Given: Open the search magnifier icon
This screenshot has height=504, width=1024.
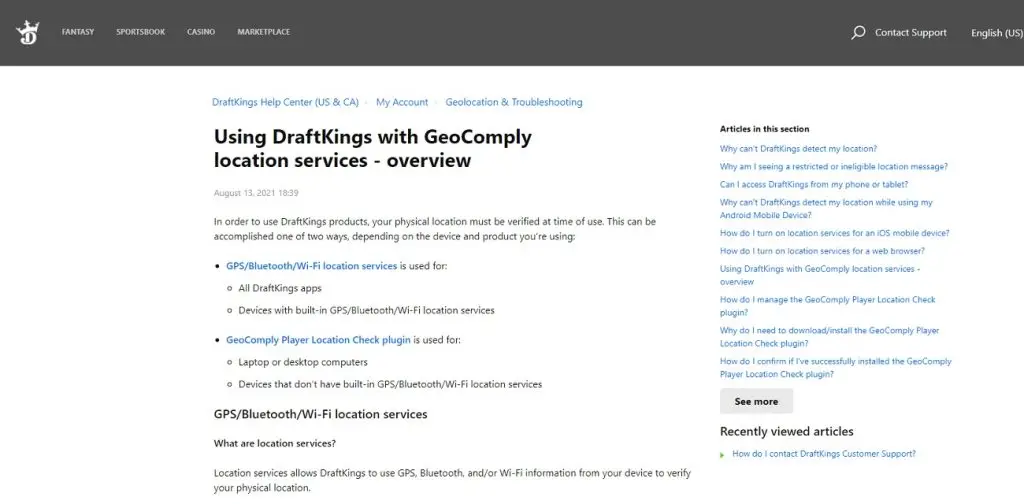Looking at the screenshot, I should 858,33.
